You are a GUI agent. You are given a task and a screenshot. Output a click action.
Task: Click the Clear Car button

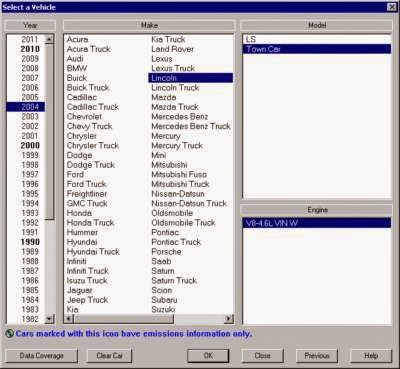tap(109, 356)
